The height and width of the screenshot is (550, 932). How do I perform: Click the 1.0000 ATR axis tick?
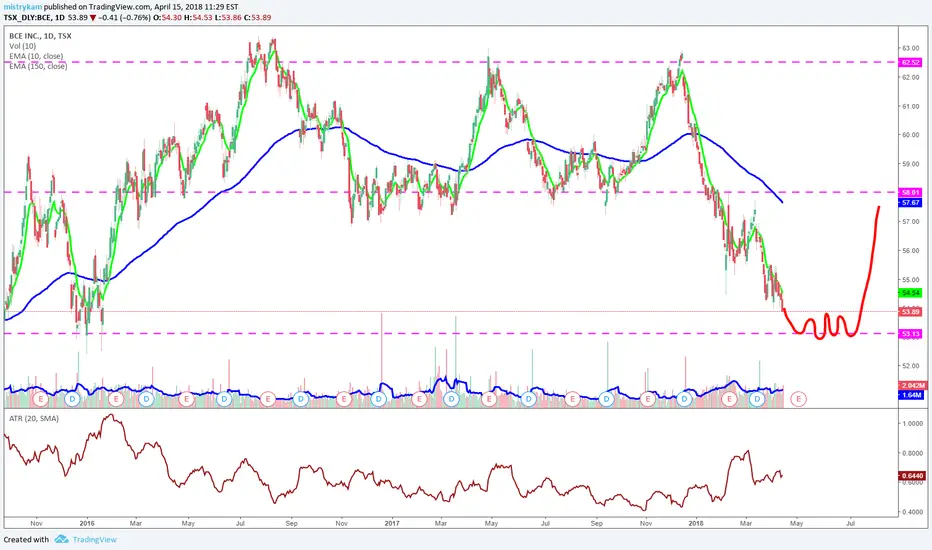point(912,424)
